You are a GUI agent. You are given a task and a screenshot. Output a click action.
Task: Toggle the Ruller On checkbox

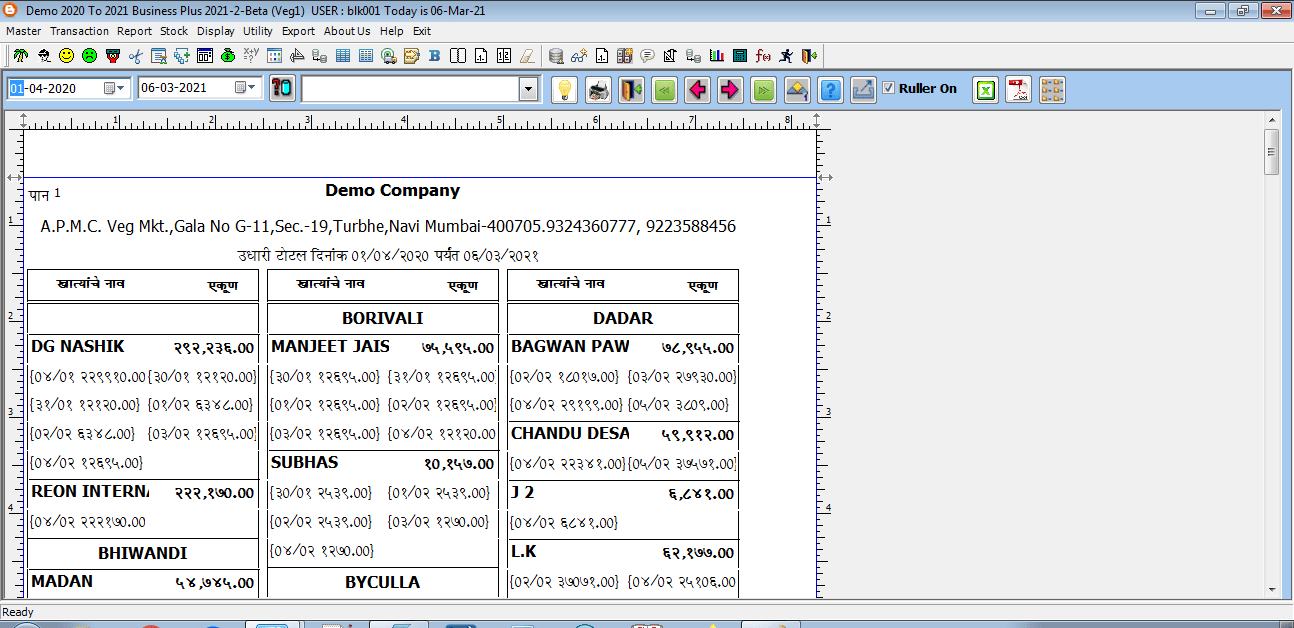[x=888, y=88]
